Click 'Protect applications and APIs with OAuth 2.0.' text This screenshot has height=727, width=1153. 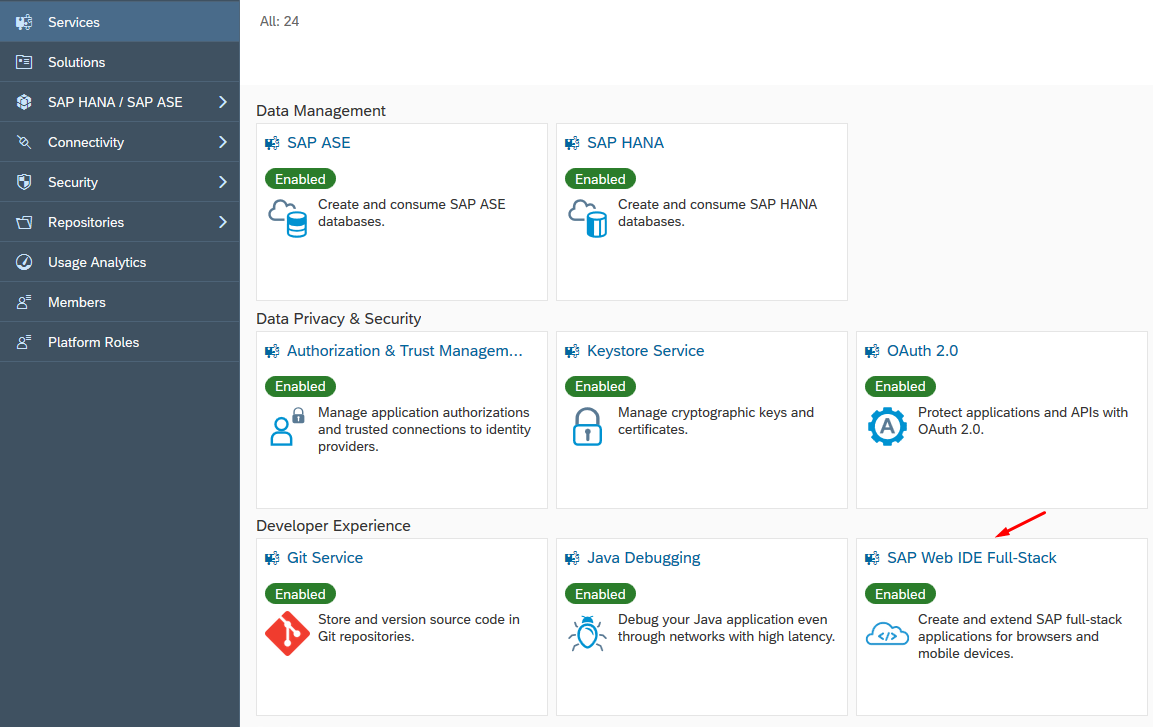(x=1023, y=420)
